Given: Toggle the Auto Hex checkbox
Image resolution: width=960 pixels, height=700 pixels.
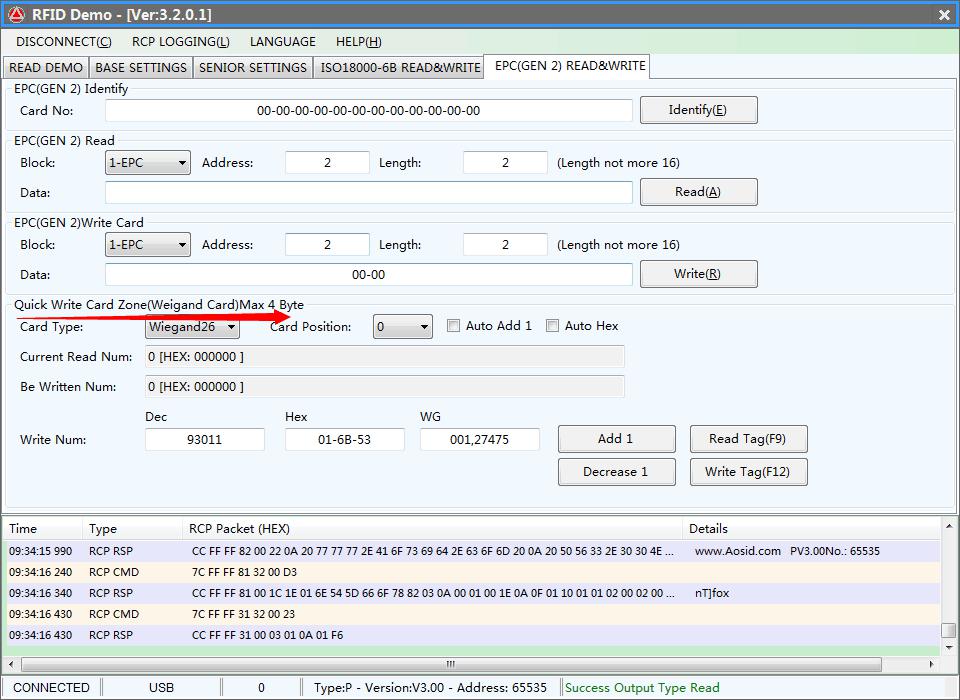Looking at the screenshot, I should (x=552, y=326).
